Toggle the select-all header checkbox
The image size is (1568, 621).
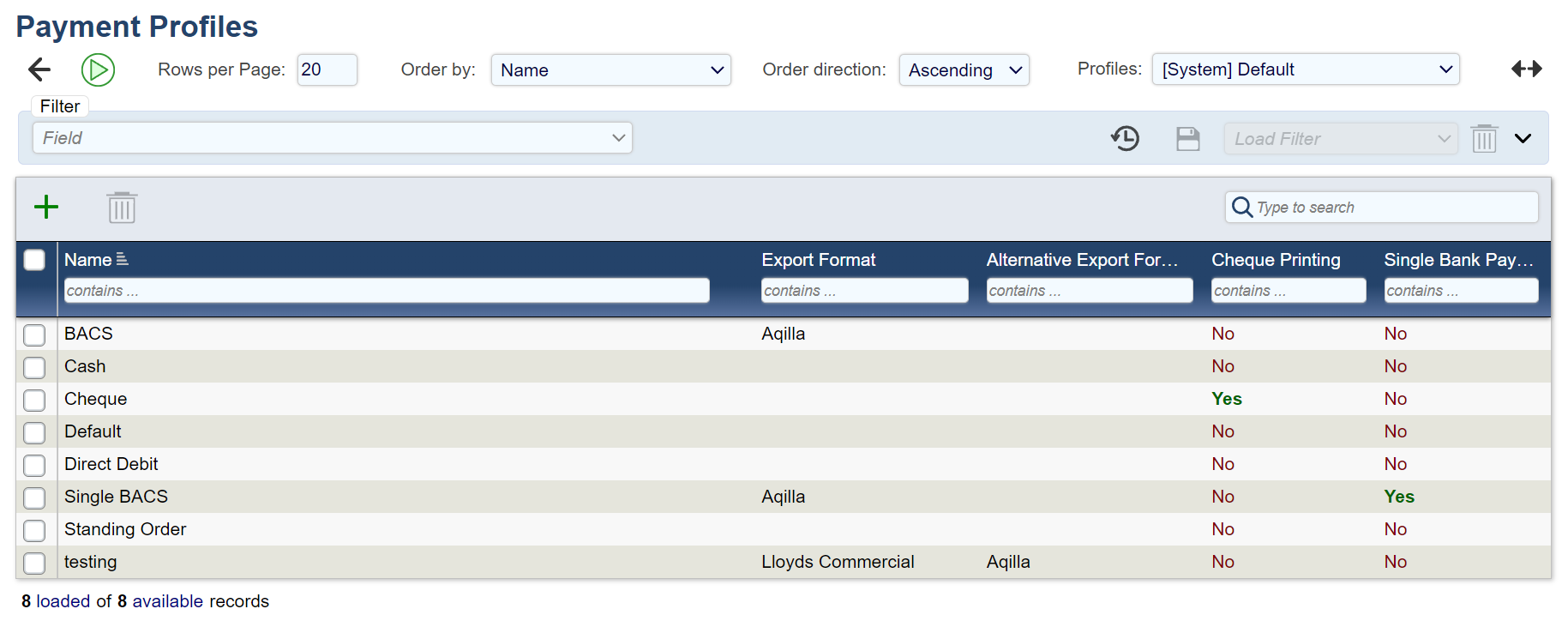pos(34,260)
